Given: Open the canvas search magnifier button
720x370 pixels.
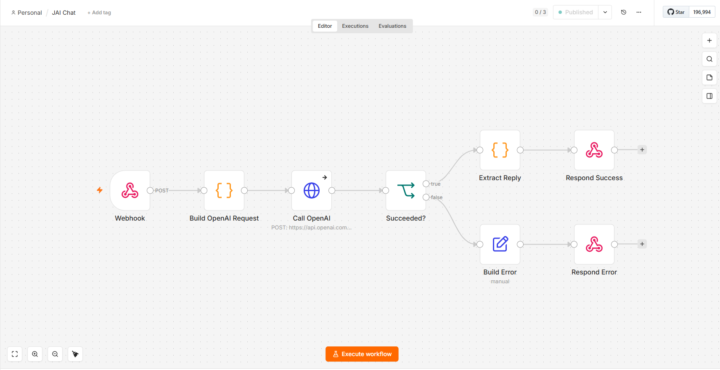Looking at the screenshot, I should pyautogui.click(x=709, y=59).
